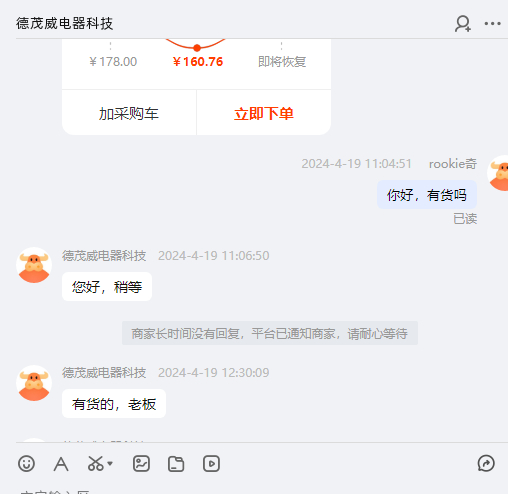The image size is (508, 494).
Task: Open the font formatting A icon
Action: 61,464
